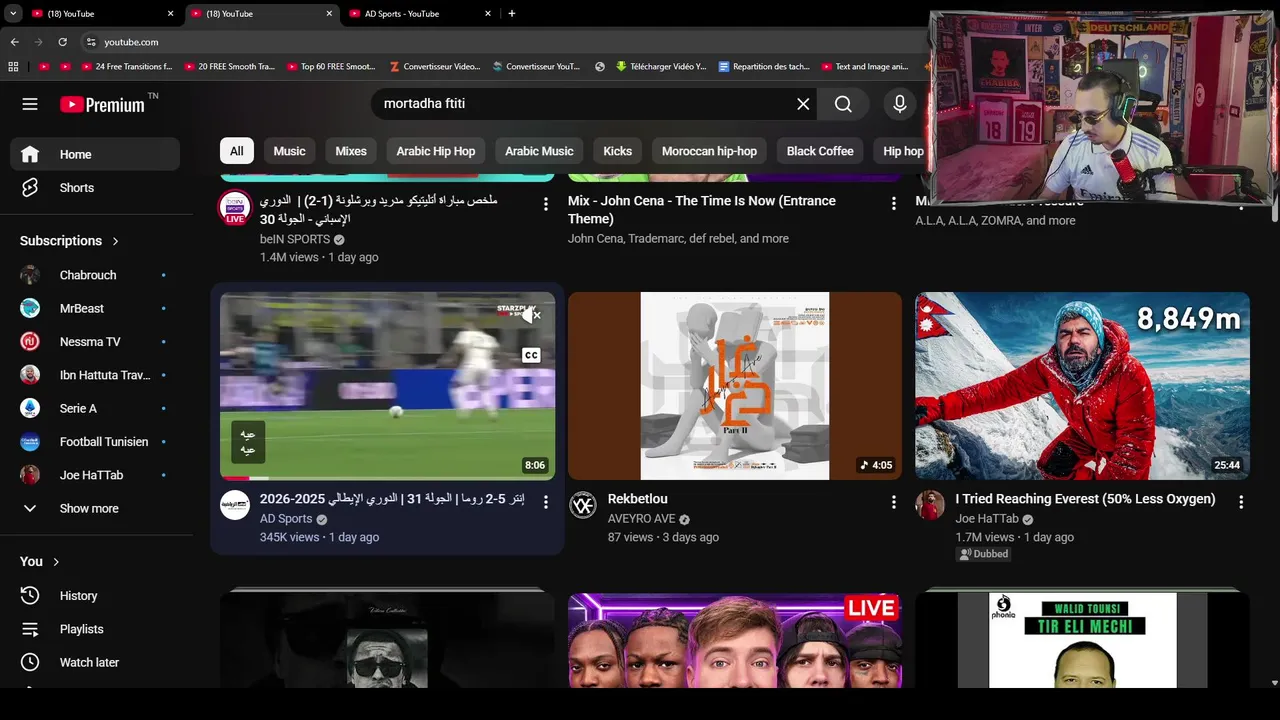Open the Chabrouch subscription channel
Image resolution: width=1280 pixels, height=720 pixels.
[95, 275]
